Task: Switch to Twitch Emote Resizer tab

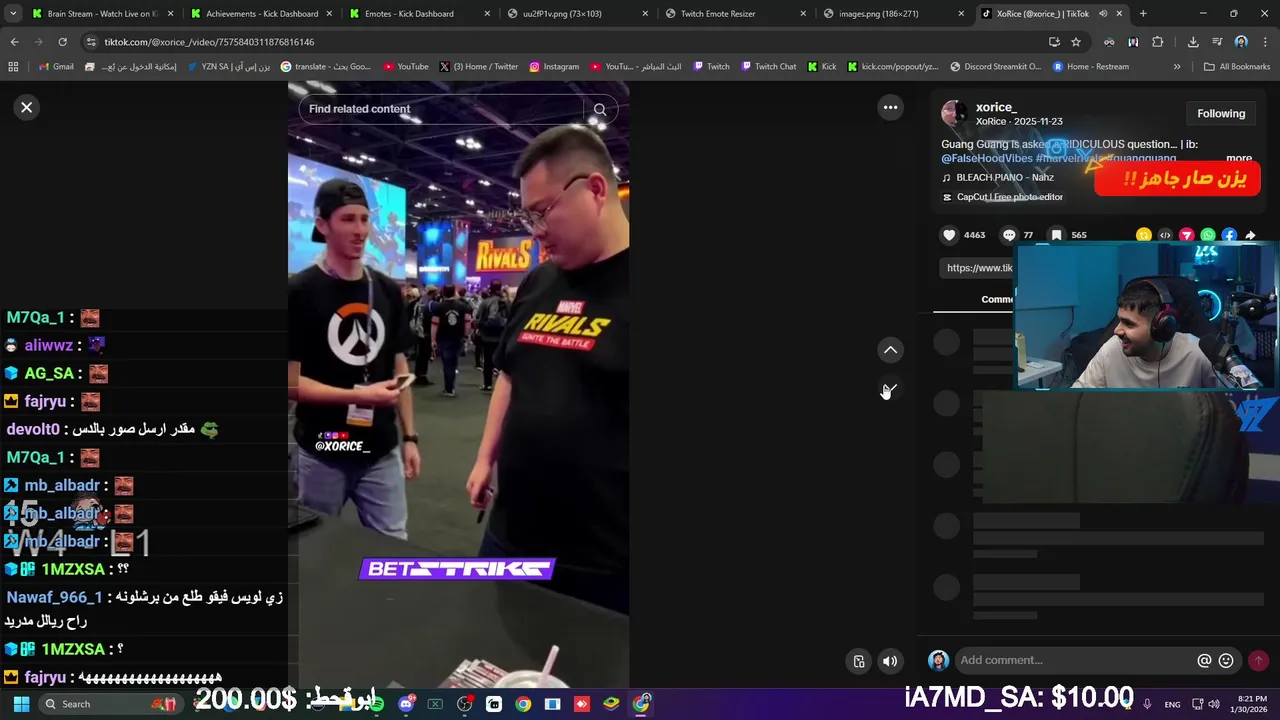Action: (x=735, y=14)
